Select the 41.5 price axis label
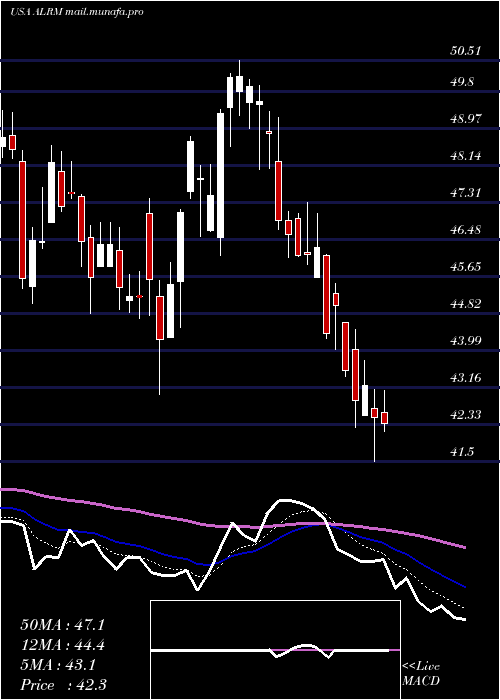The image size is (500, 700). pyautogui.click(x=462, y=452)
